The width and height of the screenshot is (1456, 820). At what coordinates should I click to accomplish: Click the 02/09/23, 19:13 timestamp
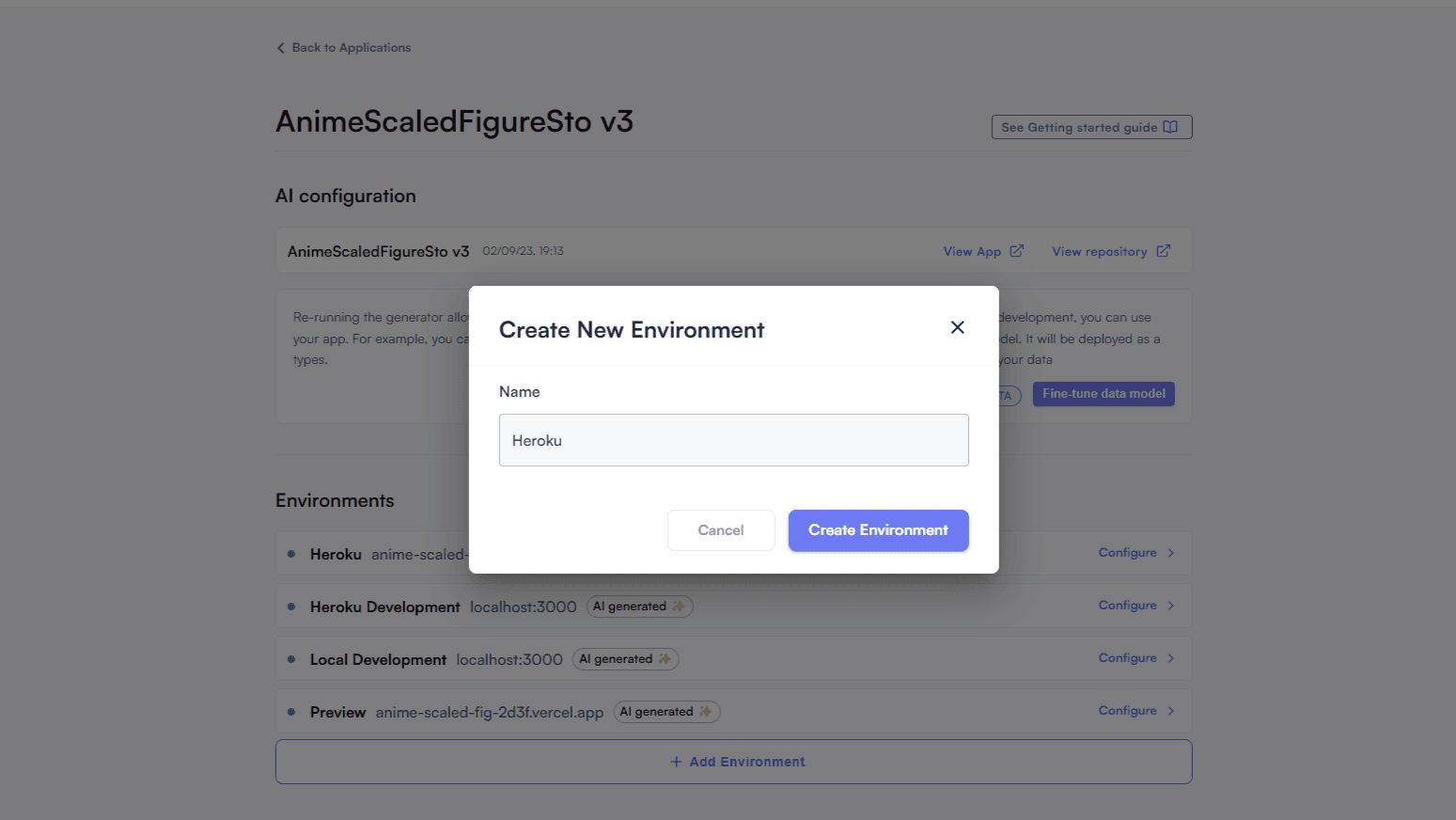tap(523, 251)
